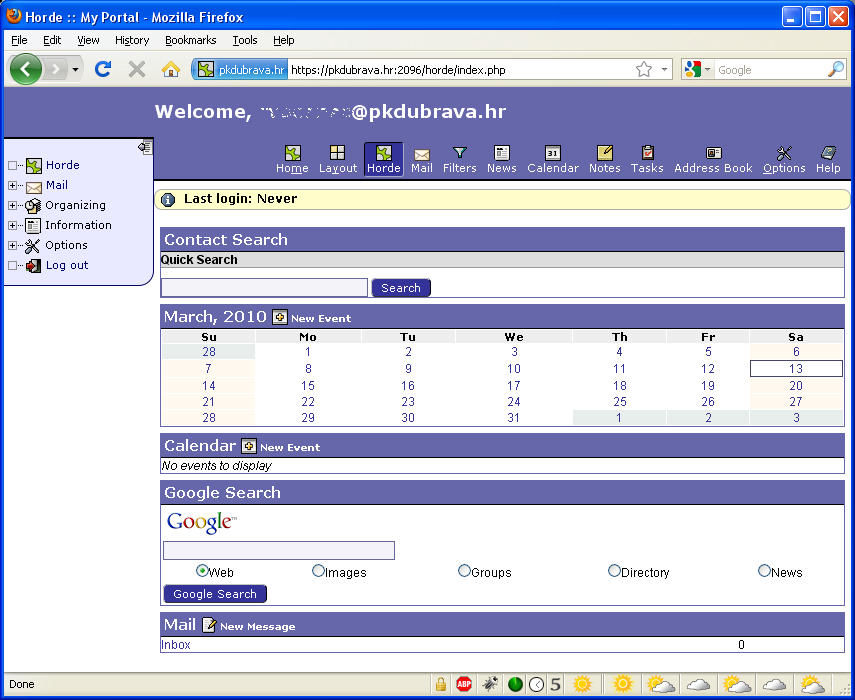Expand the Mail tree node

tap(12, 185)
